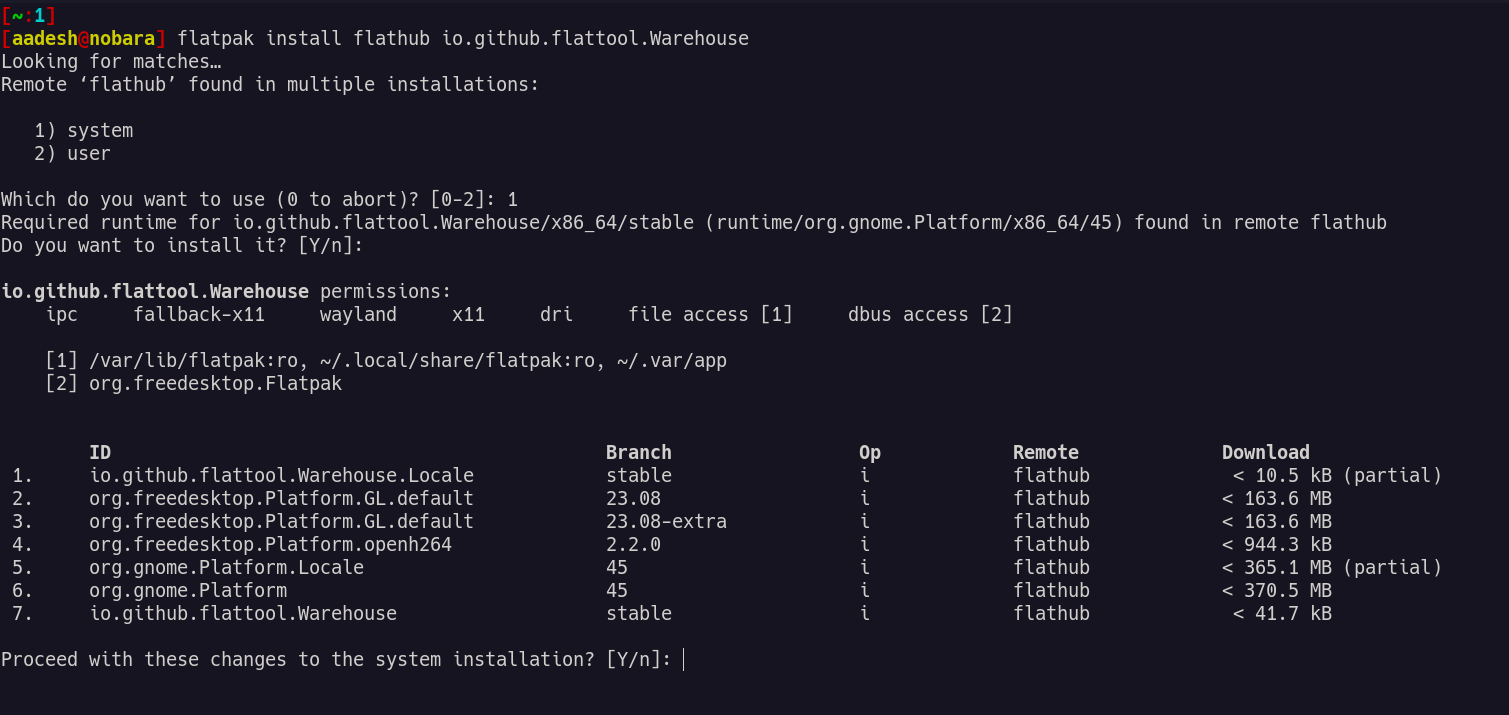1509x715 pixels.
Task: Click the typed flatpak install command text
Action: 462,38
